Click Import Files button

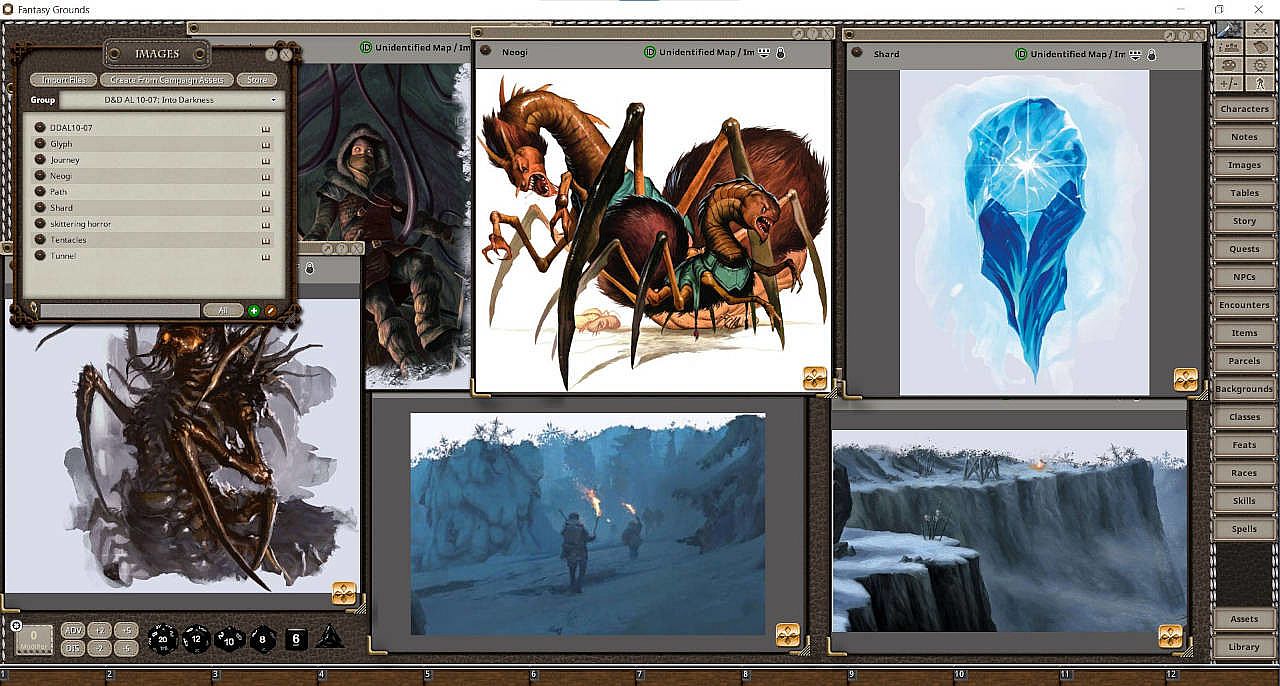[63, 80]
